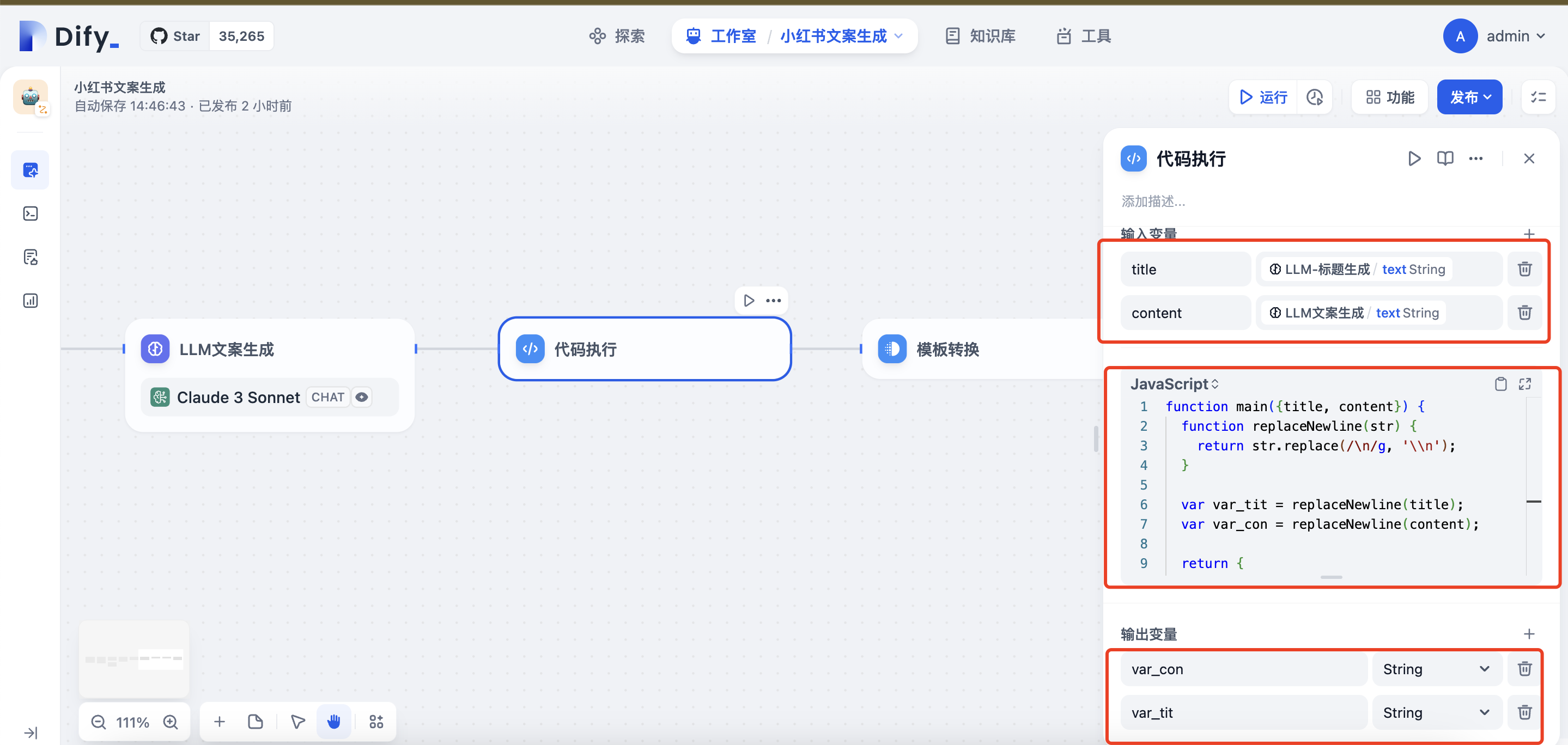The height and width of the screenshot is (745, 1568).
Task: Expand the code editor to fullscreen
Action: tap(1524, 383)
